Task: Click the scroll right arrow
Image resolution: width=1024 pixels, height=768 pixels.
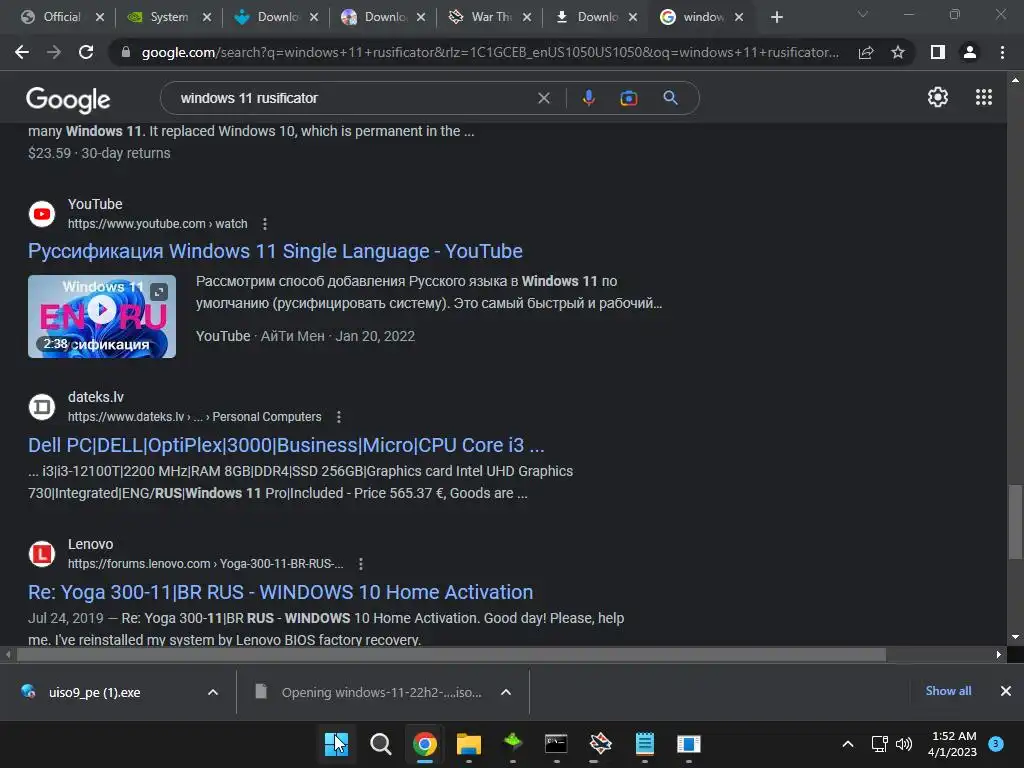Action: [x=999, y=654]
